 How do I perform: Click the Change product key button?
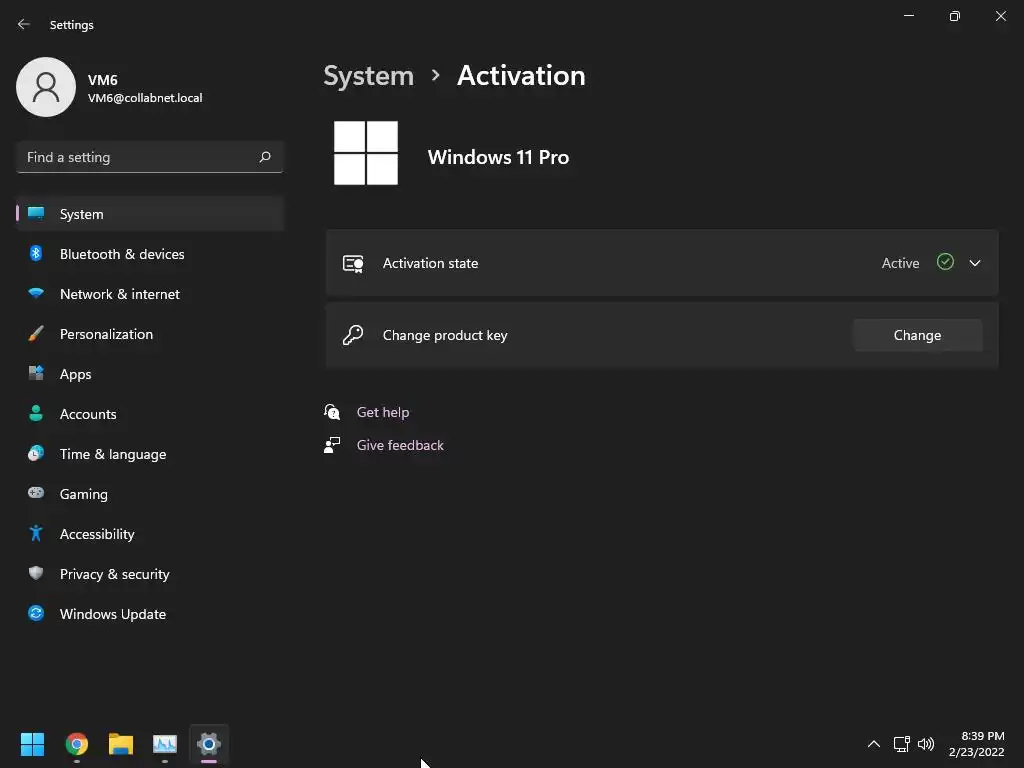pyautogui.click(x=918, y=335)
